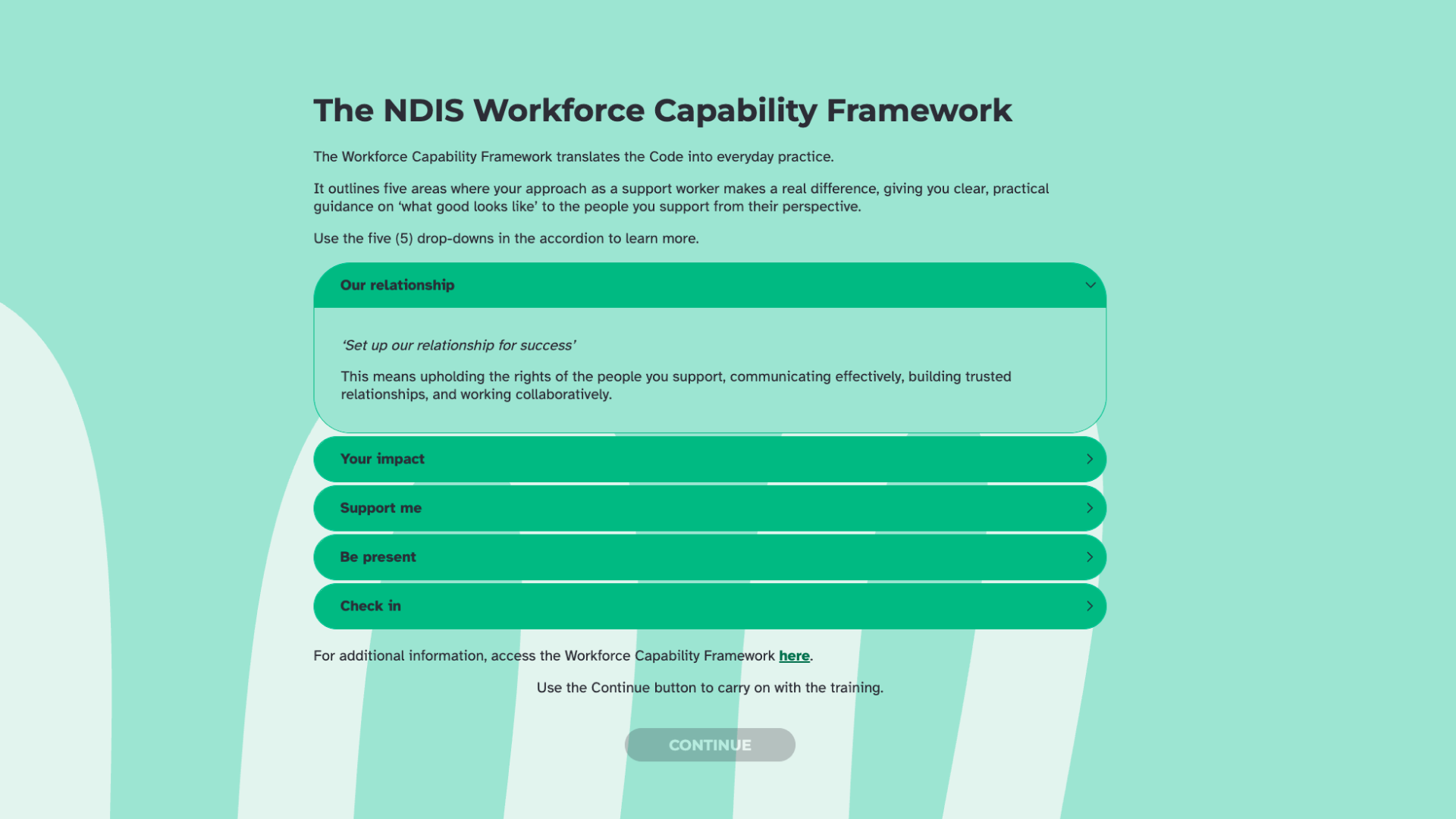
Task: Expand the Be present drop-down
Action: point(710,557)
